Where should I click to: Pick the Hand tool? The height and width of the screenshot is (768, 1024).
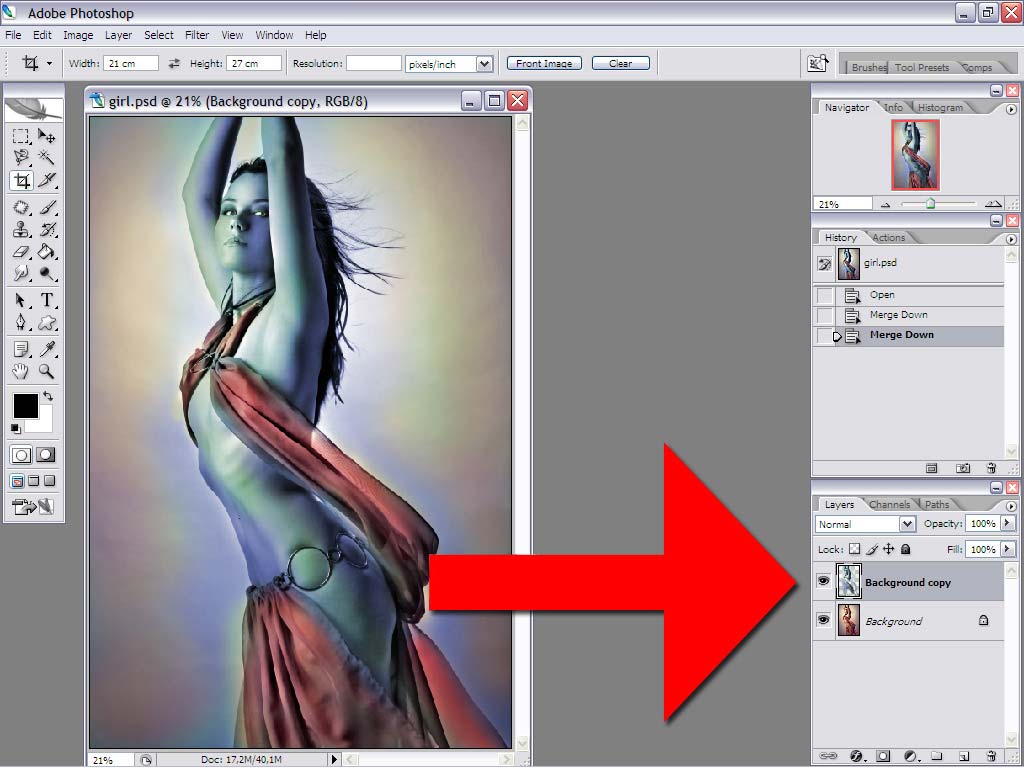[x=21, y=371]
